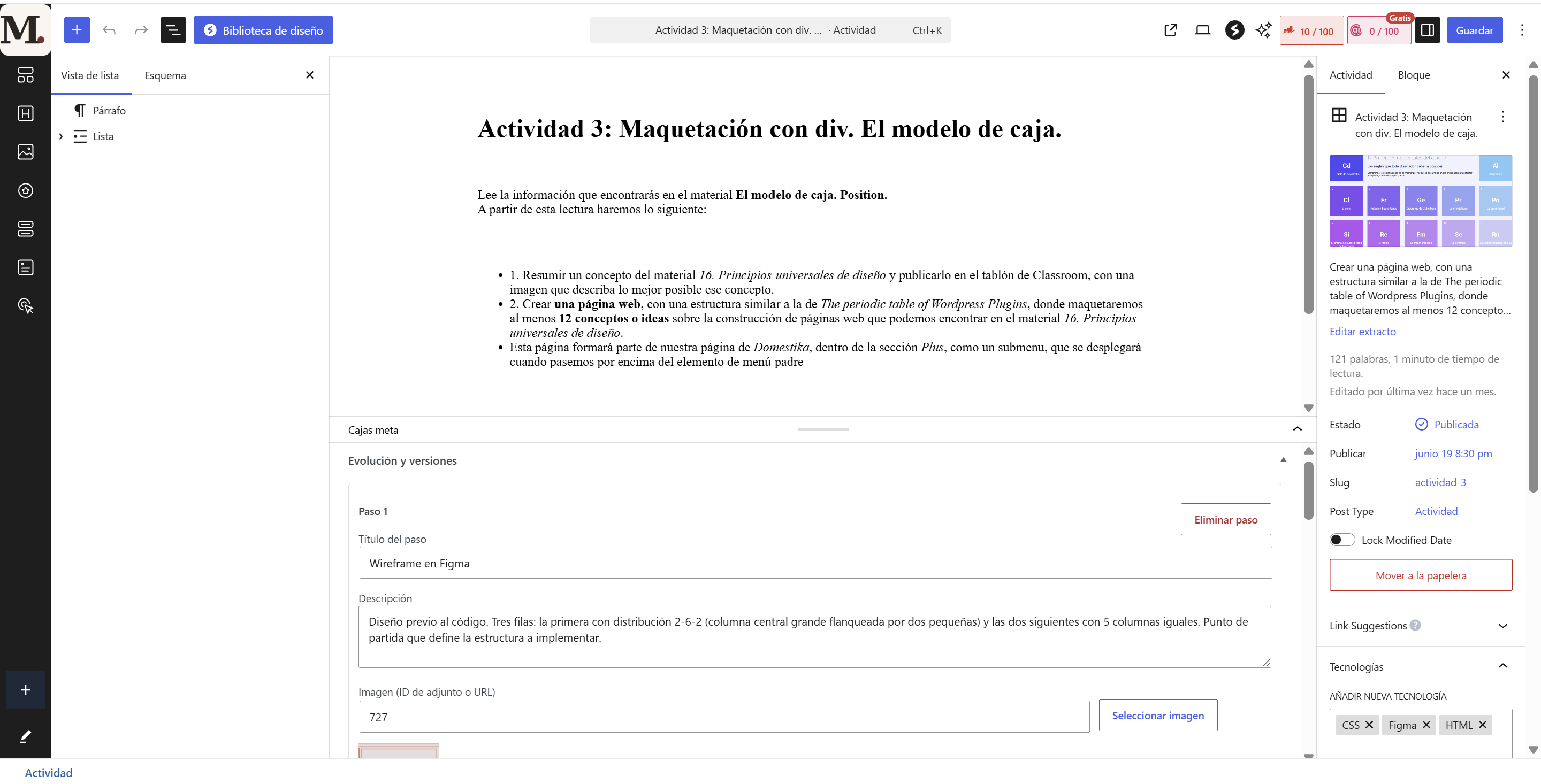Click the featured image thumbnail

pyautogui.click(x=1420, y=201)
